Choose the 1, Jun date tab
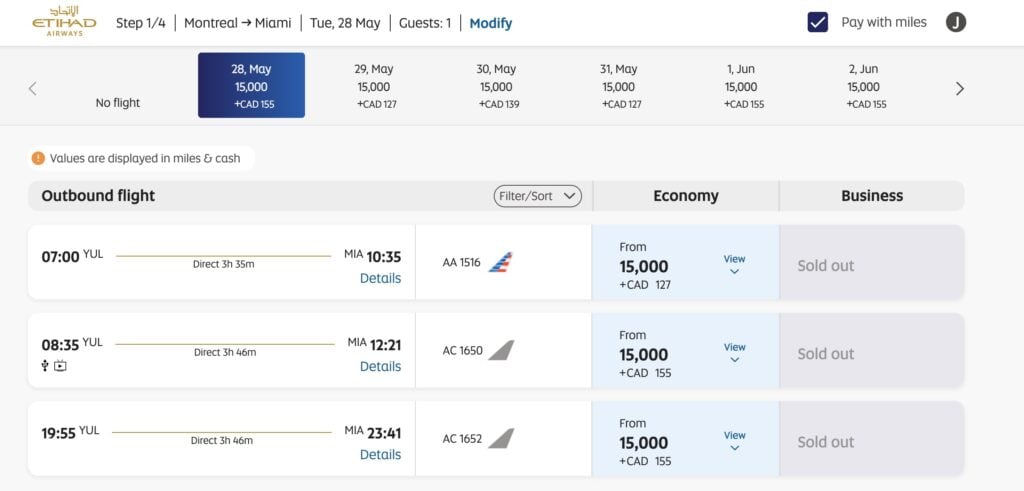This screenshot has height=491, width=1024. pyautogui.click(x=741, y=86)
